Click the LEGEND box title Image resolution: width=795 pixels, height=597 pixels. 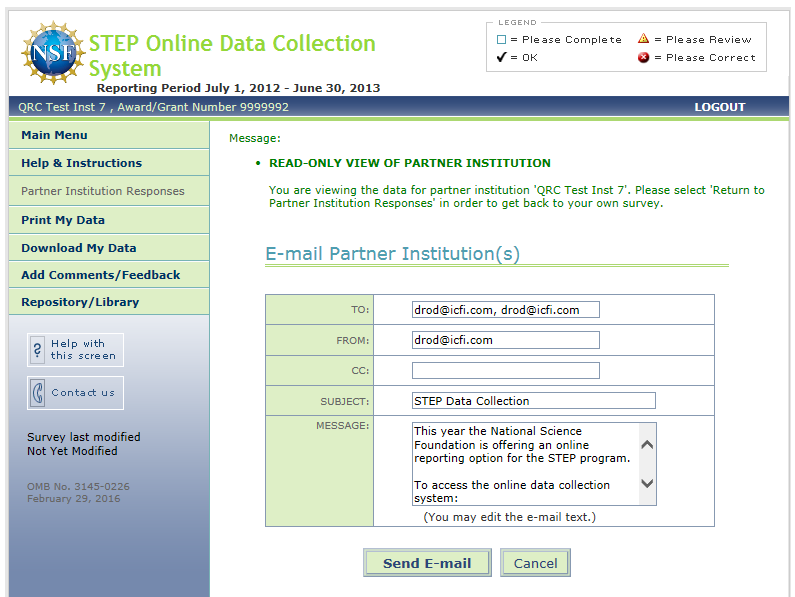pos(517,22)
